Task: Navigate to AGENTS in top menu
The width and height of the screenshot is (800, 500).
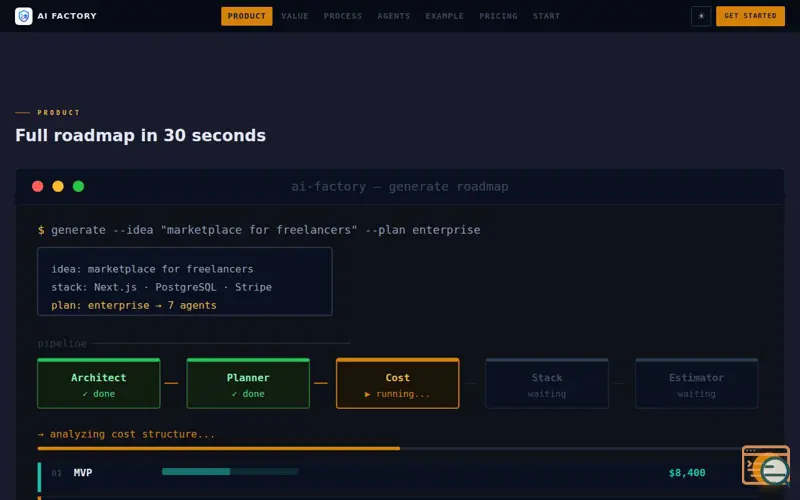Action: (x=393, y=16)
